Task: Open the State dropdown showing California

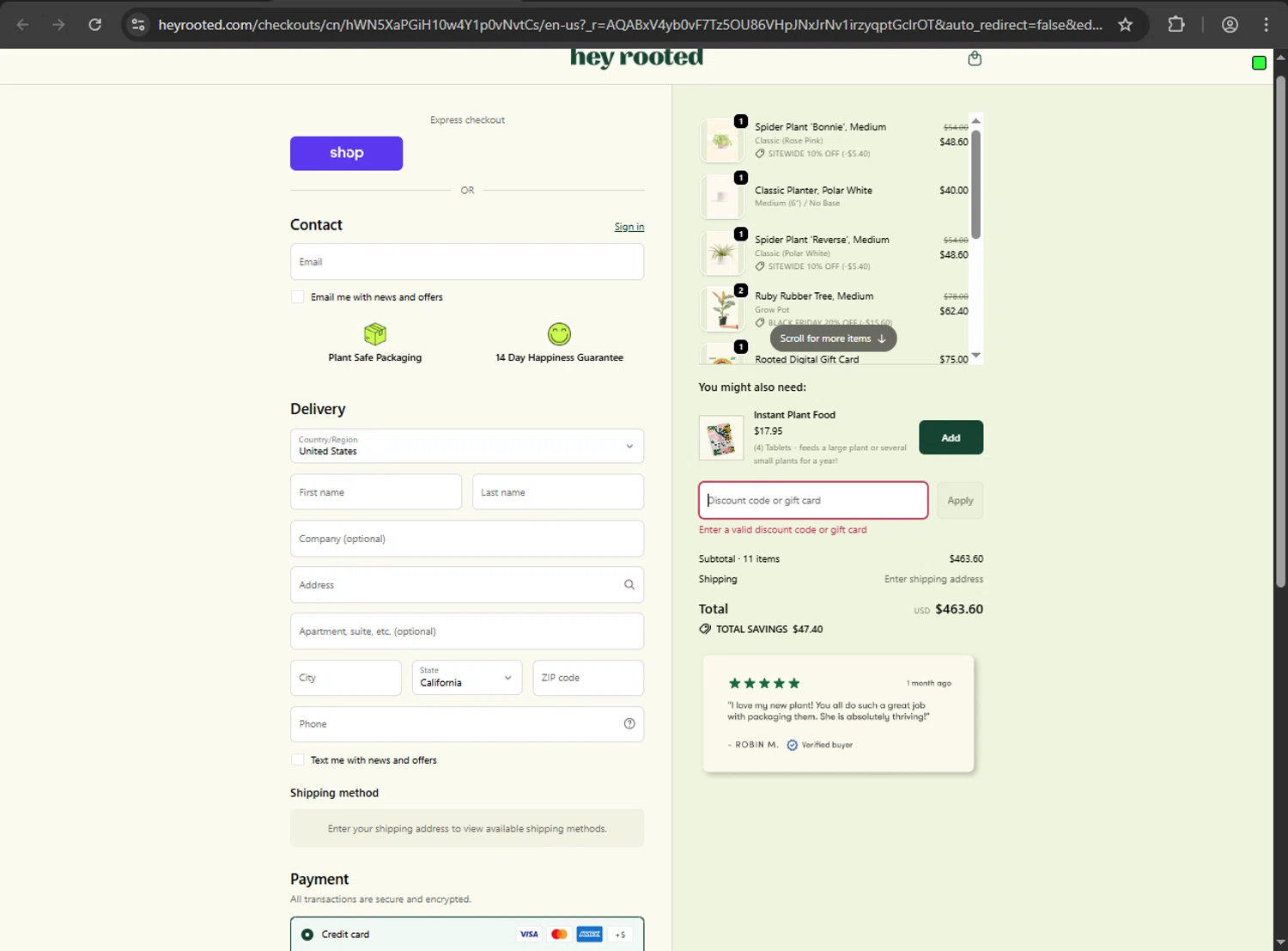Action: point(467,678)
